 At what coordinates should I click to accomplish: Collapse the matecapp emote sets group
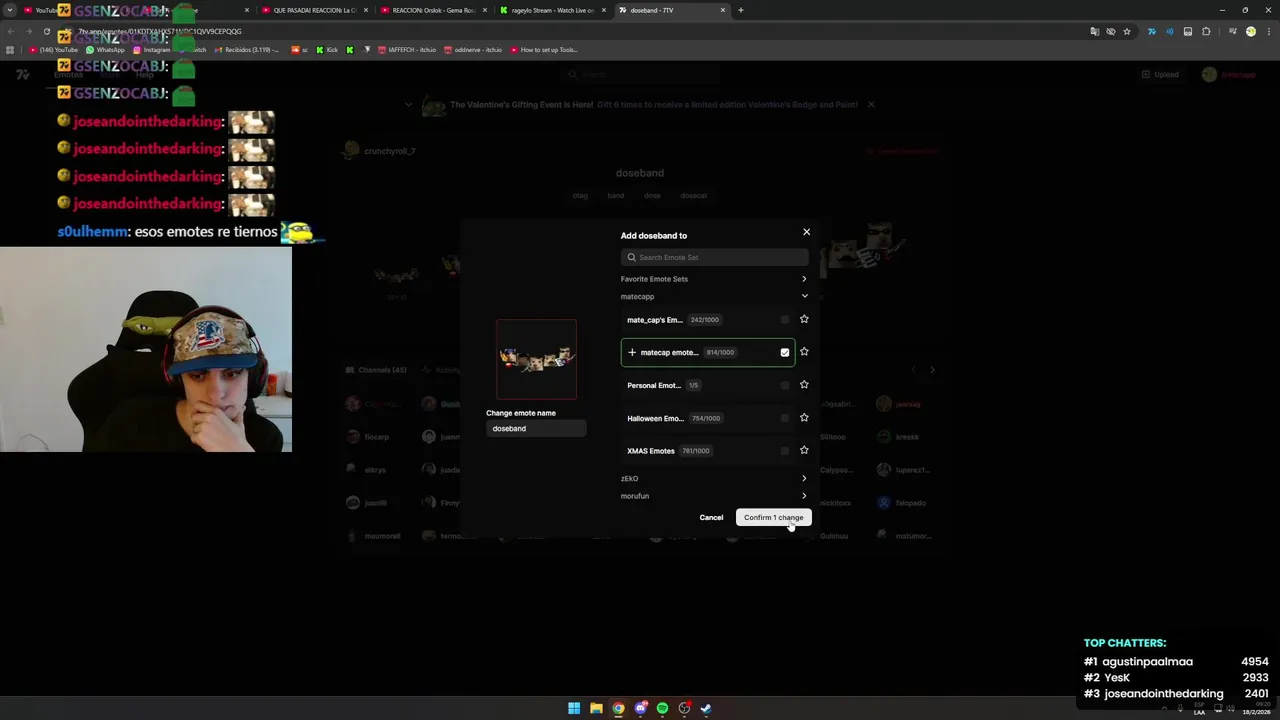(804, 296)
